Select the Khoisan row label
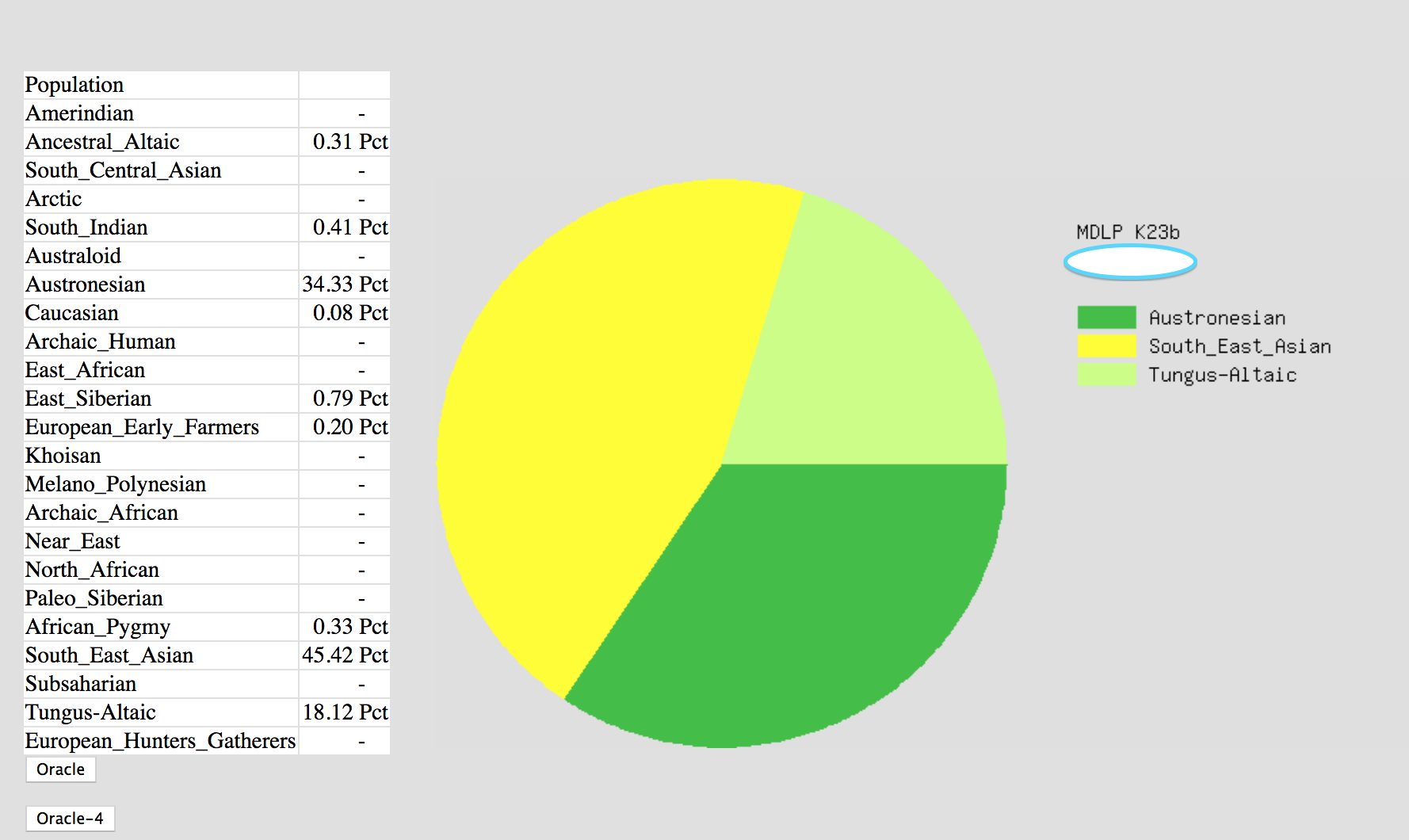Screen dimensions: 1409x840 [63, 456]
